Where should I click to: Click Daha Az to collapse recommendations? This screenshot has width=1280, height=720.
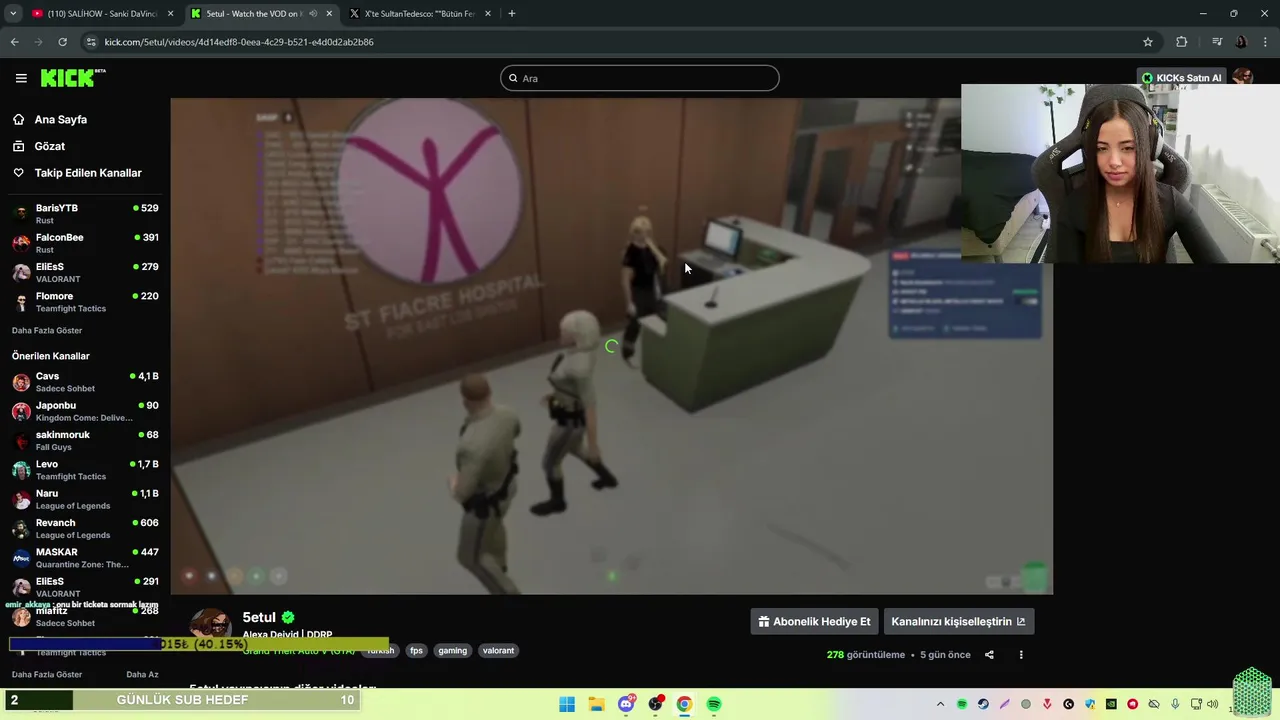click(x=142, y=675)
